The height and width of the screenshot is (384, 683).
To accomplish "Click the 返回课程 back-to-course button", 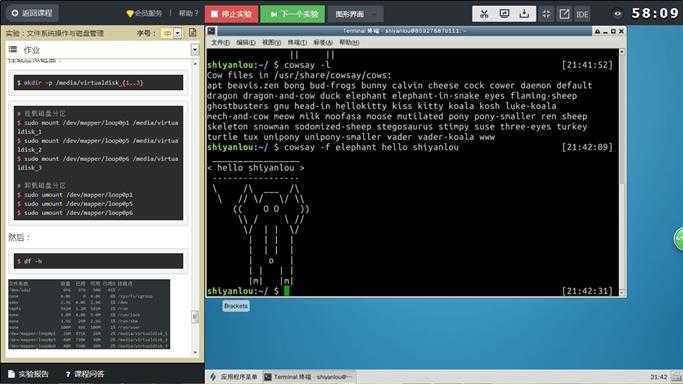I will pos(32,13).
